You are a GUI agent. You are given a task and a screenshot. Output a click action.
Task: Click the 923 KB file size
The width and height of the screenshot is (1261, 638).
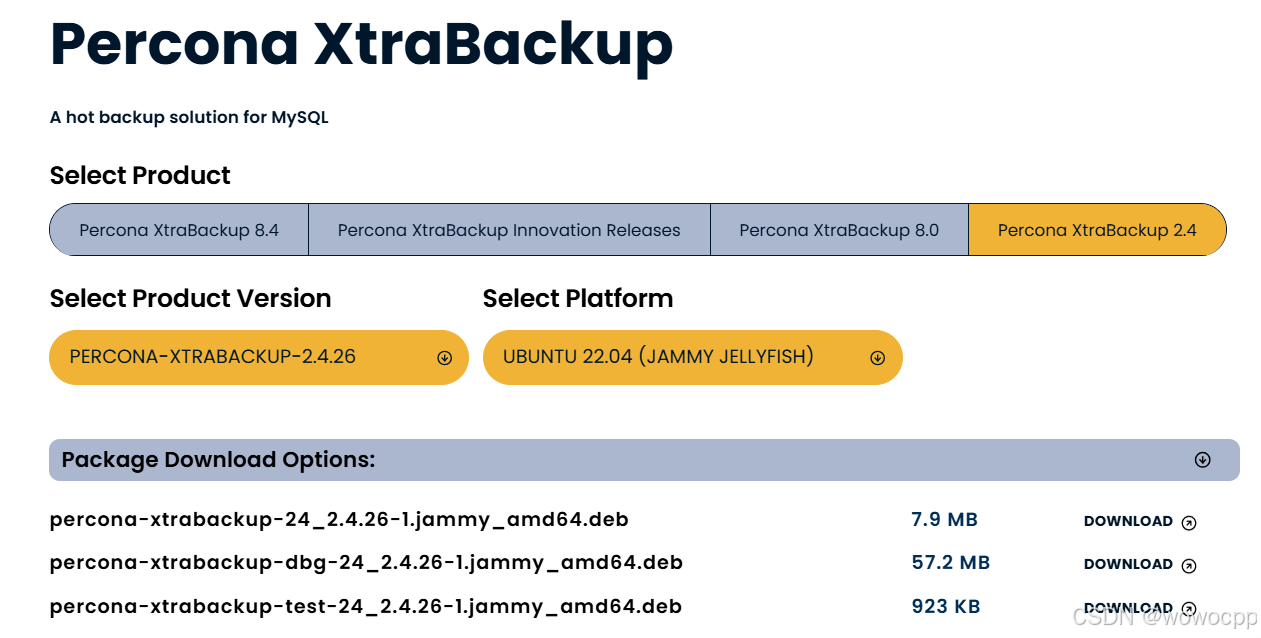point(946,607)
